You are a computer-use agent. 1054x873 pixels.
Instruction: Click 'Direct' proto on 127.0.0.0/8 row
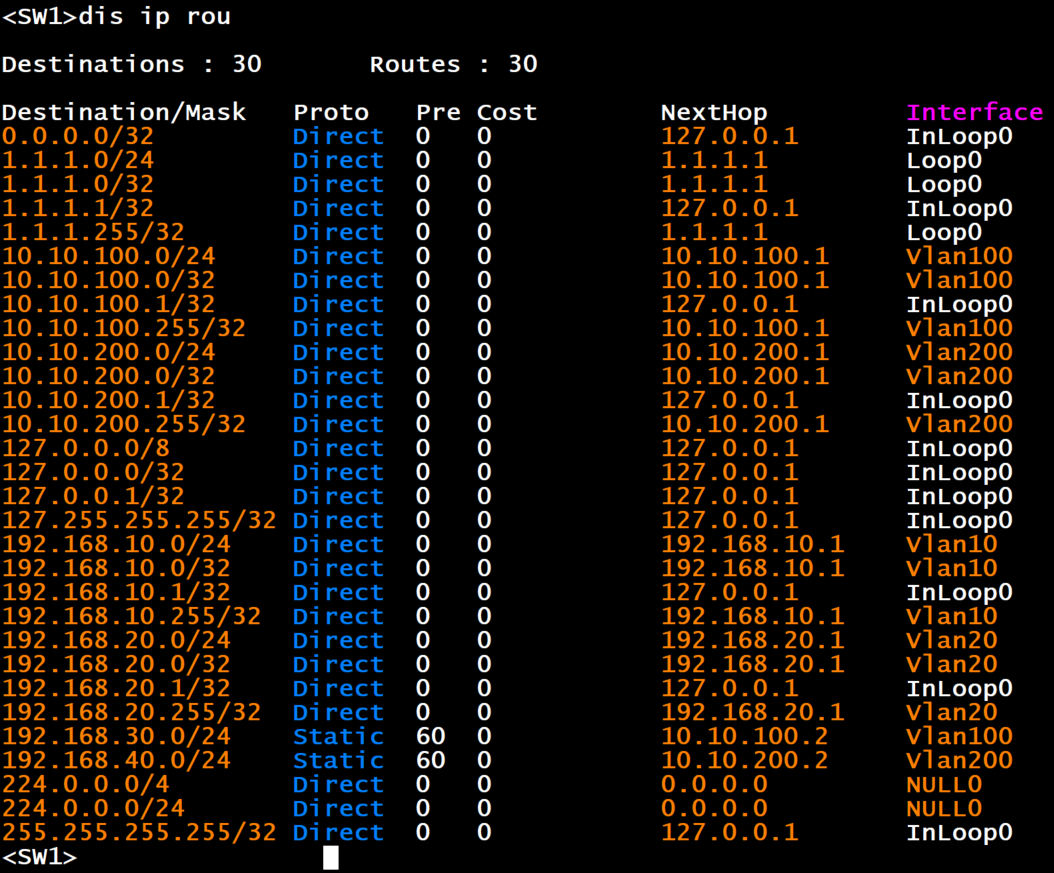click(339, 449)
